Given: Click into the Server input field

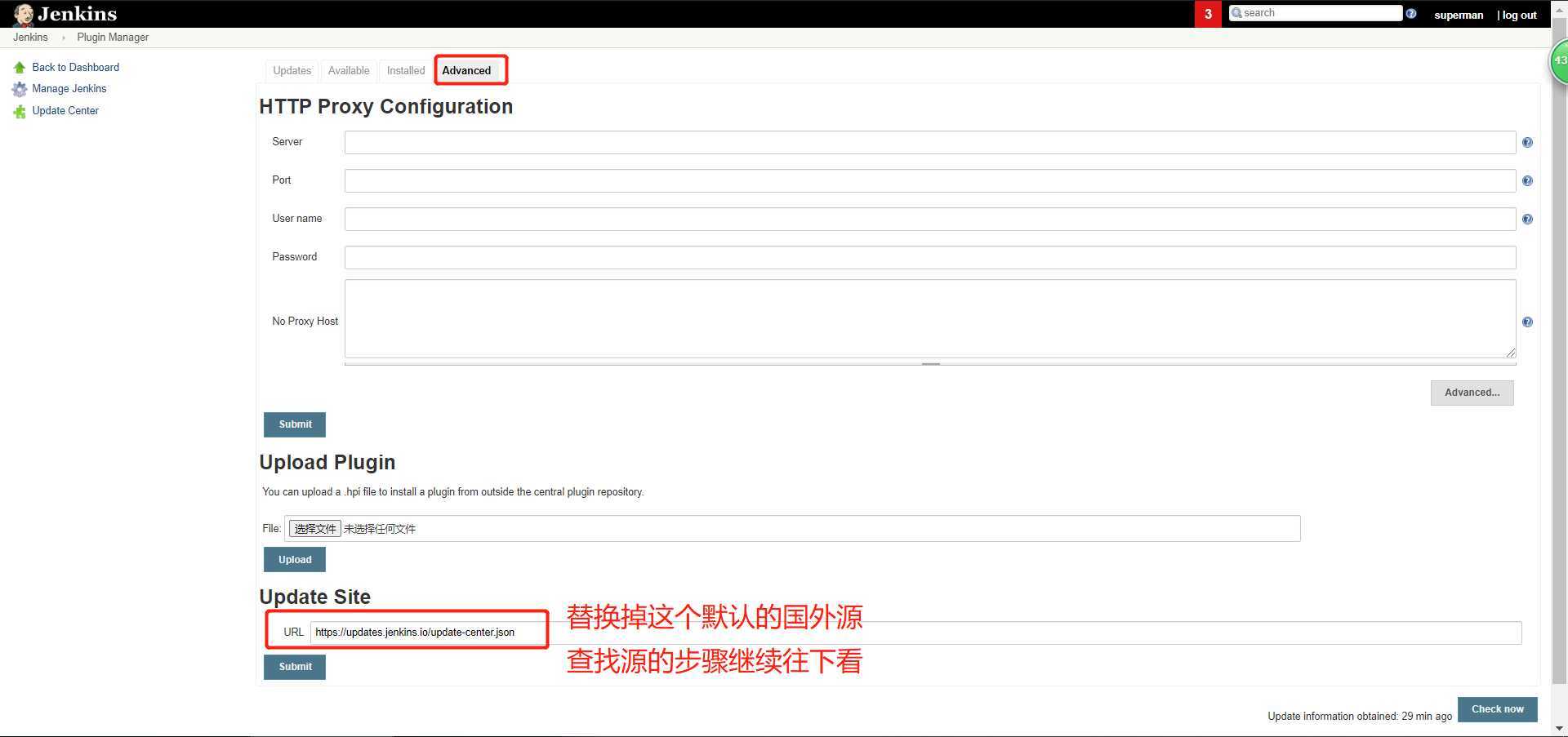Looking at the screenshot, I should click(930, 143).
